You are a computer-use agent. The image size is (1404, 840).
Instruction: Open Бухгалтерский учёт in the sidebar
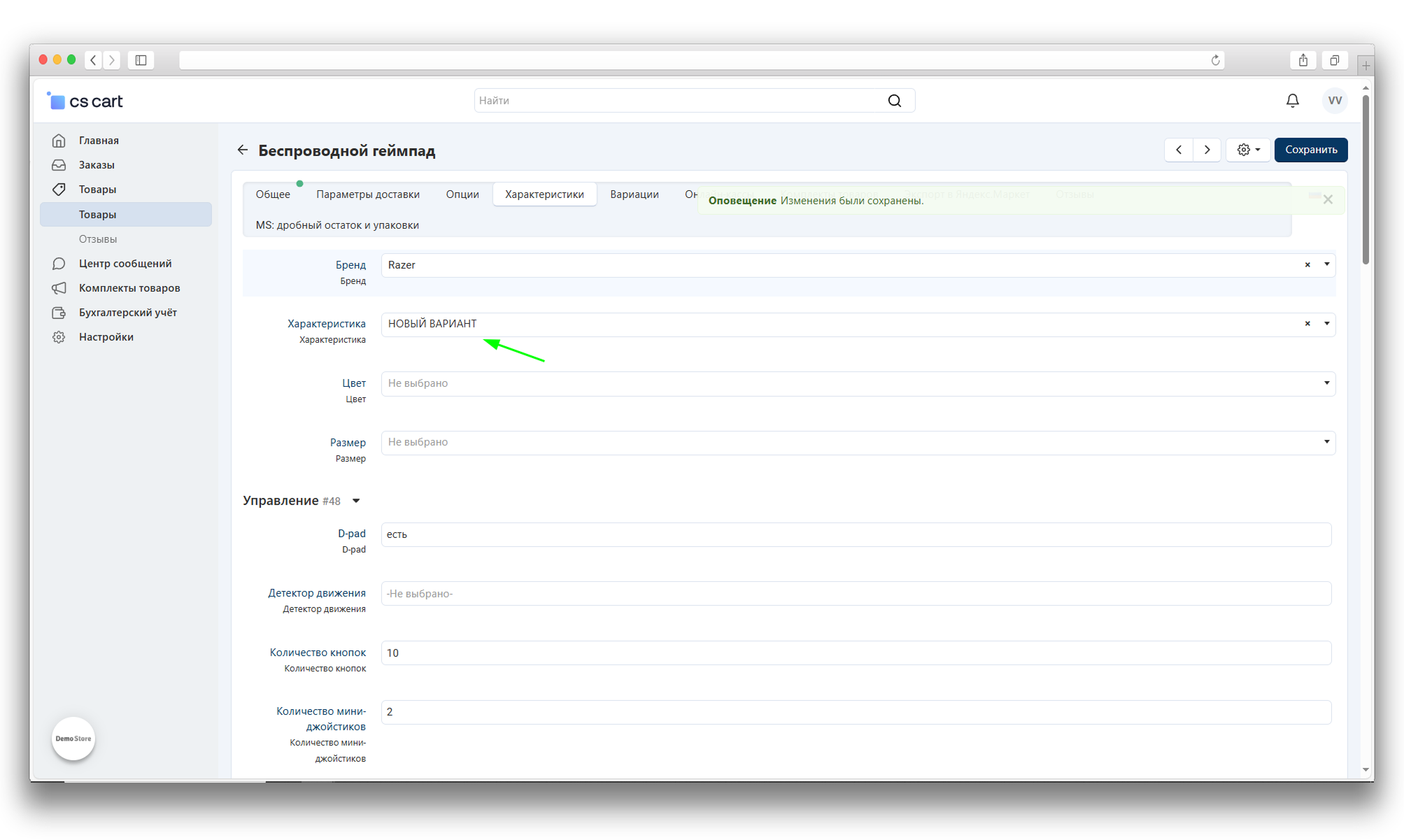127,313
